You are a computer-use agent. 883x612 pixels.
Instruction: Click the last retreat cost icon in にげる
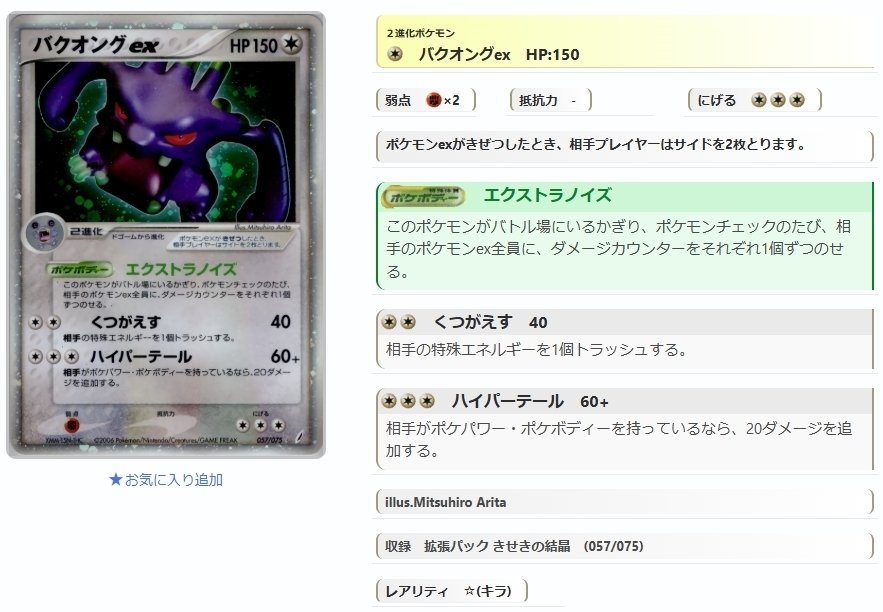coord(797,100)
